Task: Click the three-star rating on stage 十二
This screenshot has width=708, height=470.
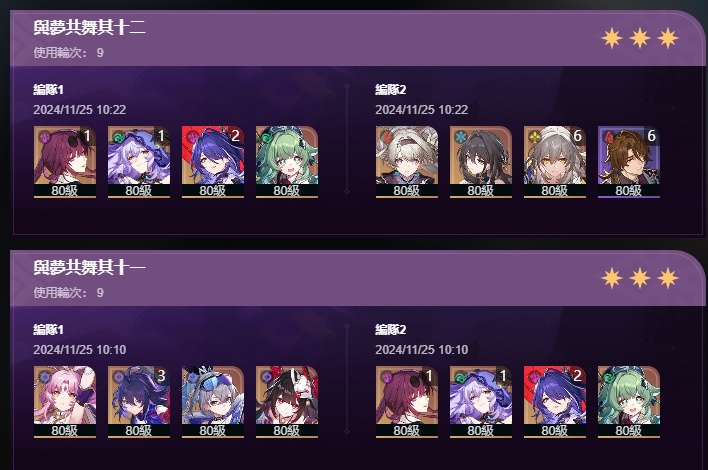Action: point(640,38)
